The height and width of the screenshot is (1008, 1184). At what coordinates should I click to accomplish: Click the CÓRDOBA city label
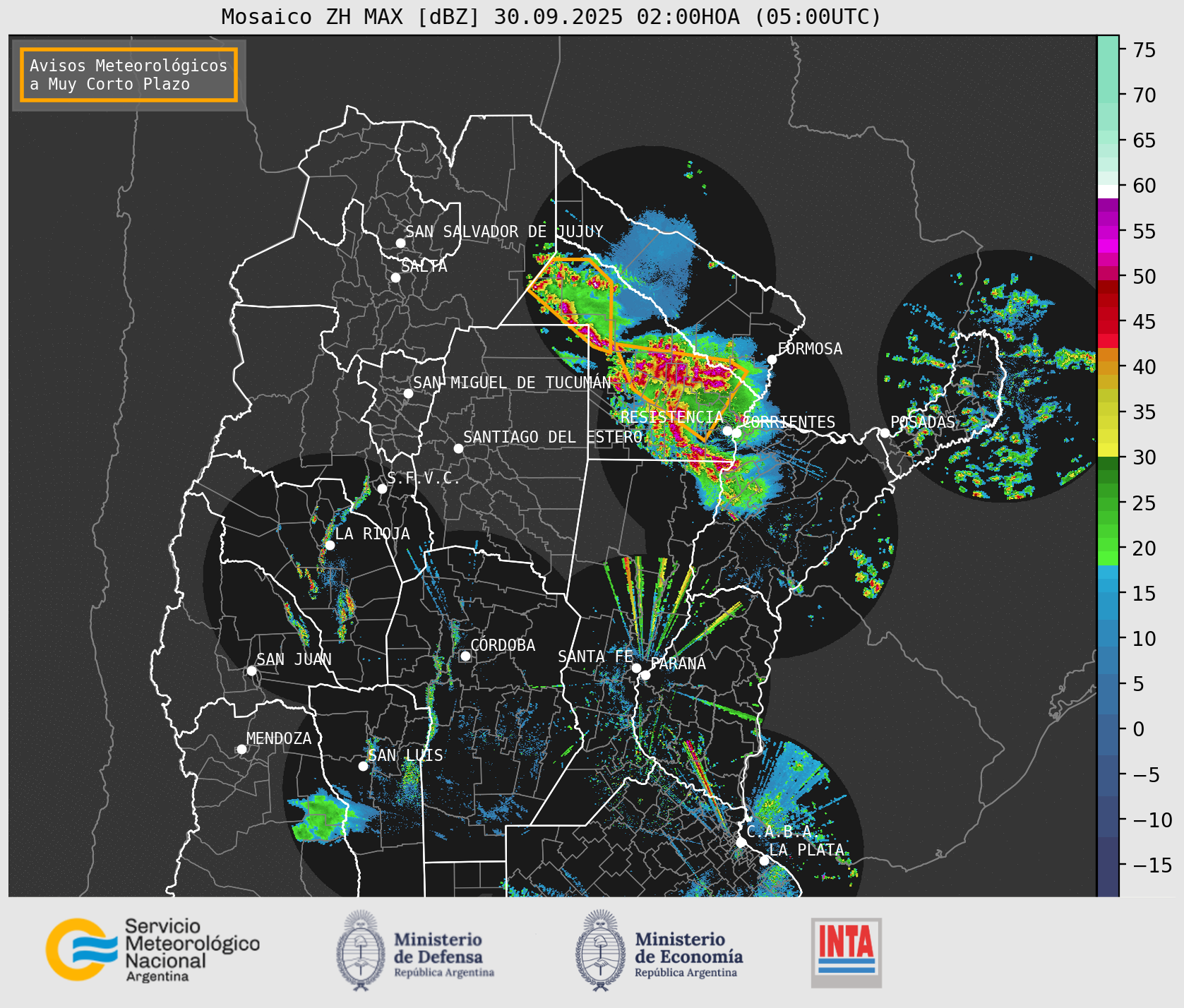pyautogui.click(x=503, y=644)
